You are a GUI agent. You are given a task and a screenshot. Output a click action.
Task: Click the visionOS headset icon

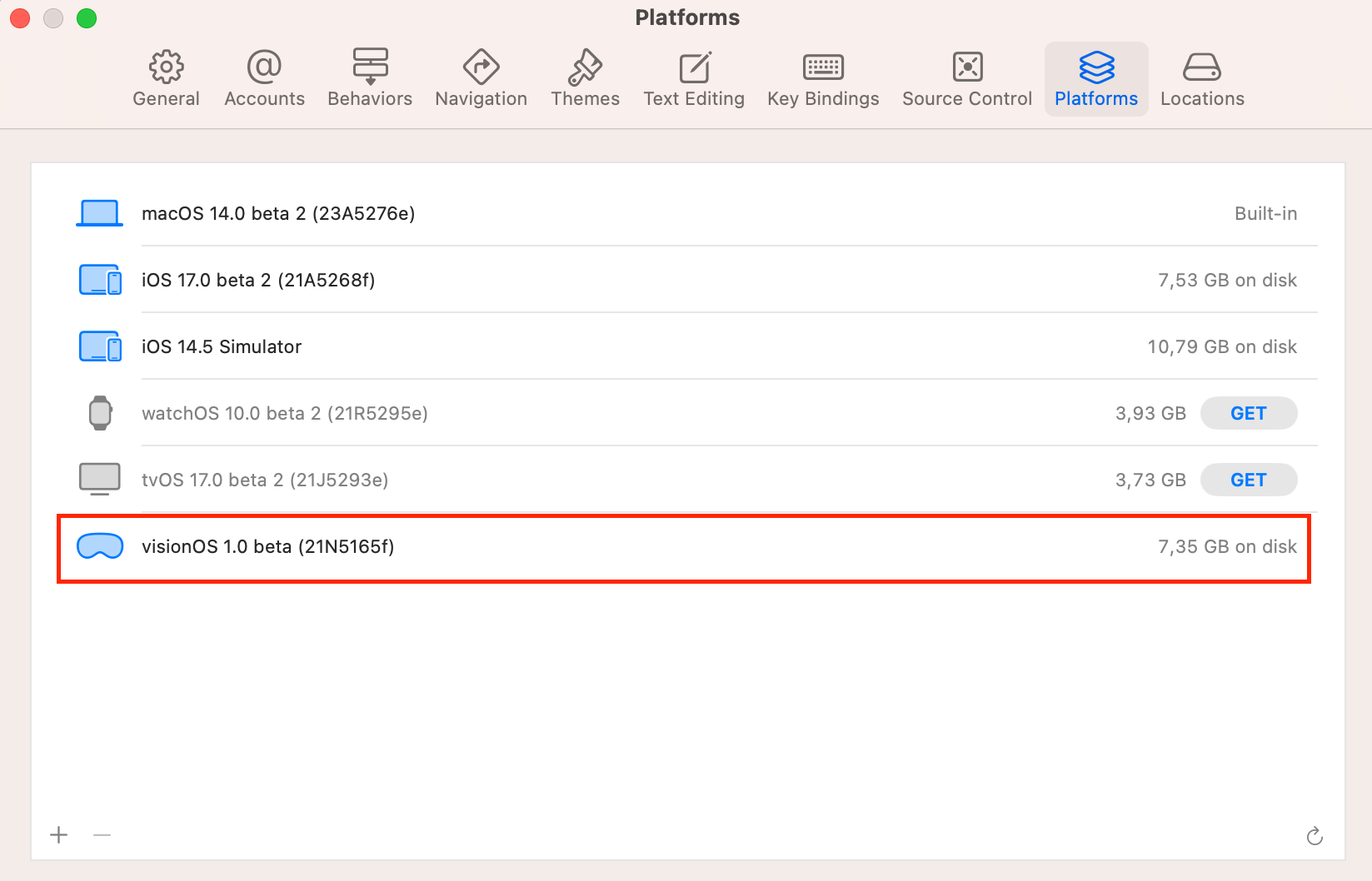[100, 546]
